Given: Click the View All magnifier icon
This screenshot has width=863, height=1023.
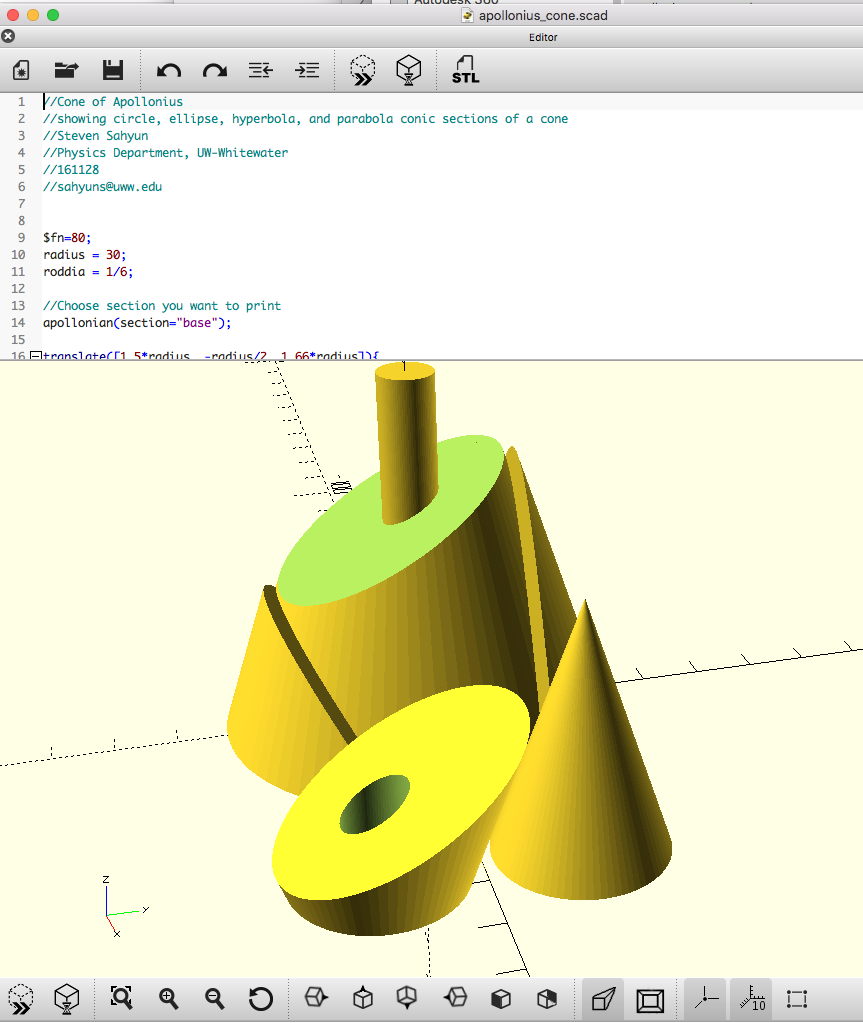Looking at the screenshot, I should tap(121, 998).
